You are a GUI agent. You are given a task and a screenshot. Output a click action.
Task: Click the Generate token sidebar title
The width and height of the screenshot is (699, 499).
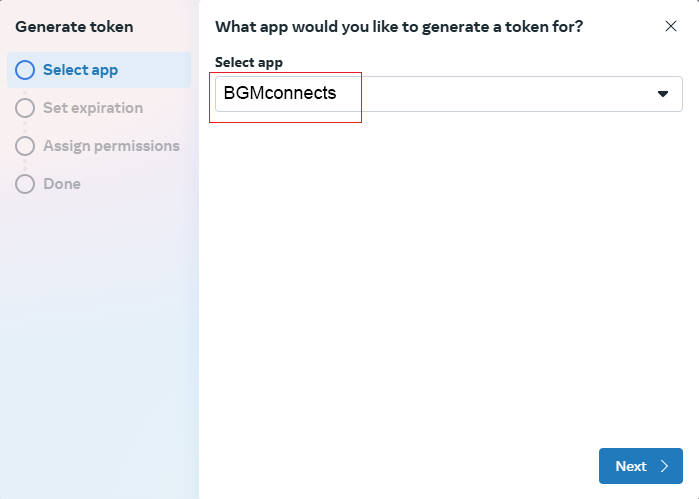coord(74,27)
